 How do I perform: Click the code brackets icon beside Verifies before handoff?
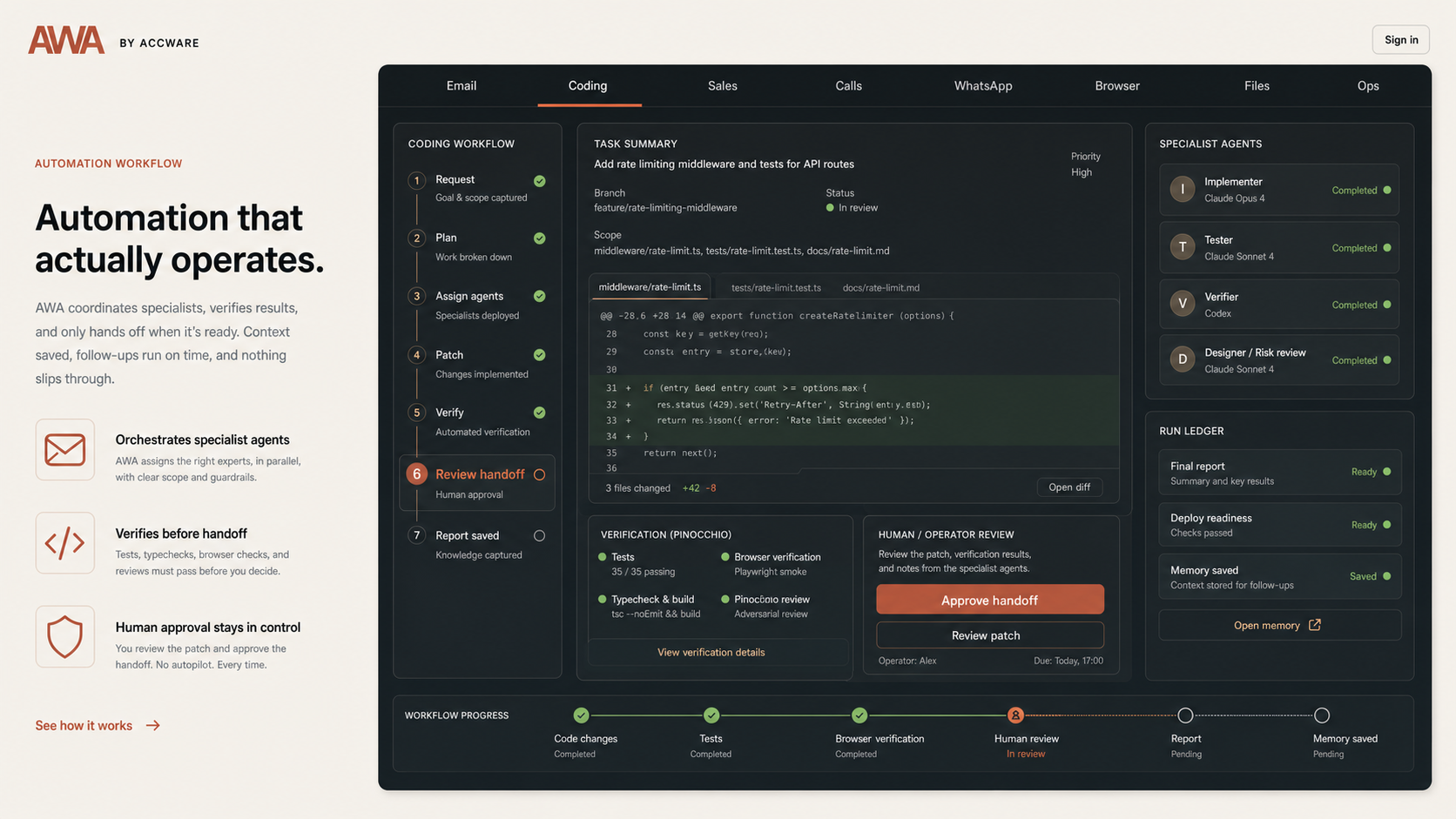pyautogui.click(x=65, y=543)
